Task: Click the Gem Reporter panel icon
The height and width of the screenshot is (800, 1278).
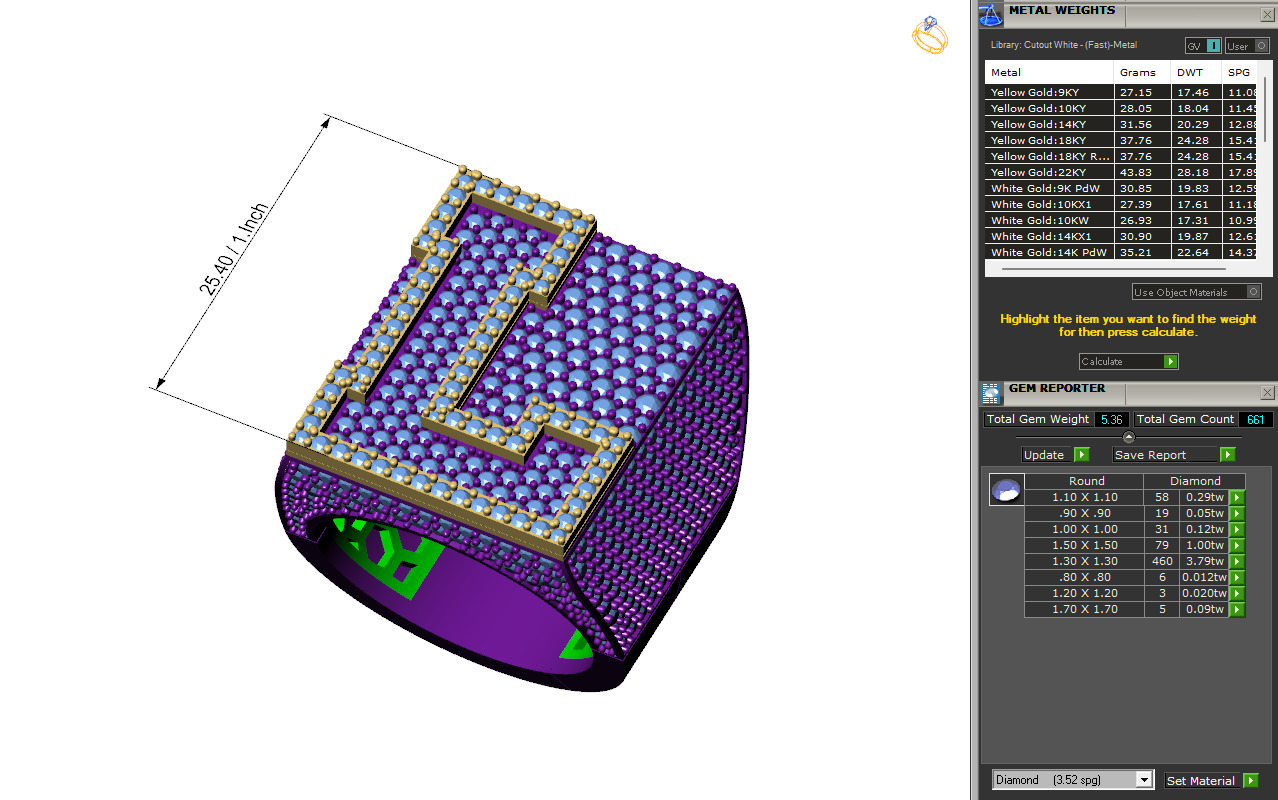Action: pyautogui.click(x=990, y=393)
